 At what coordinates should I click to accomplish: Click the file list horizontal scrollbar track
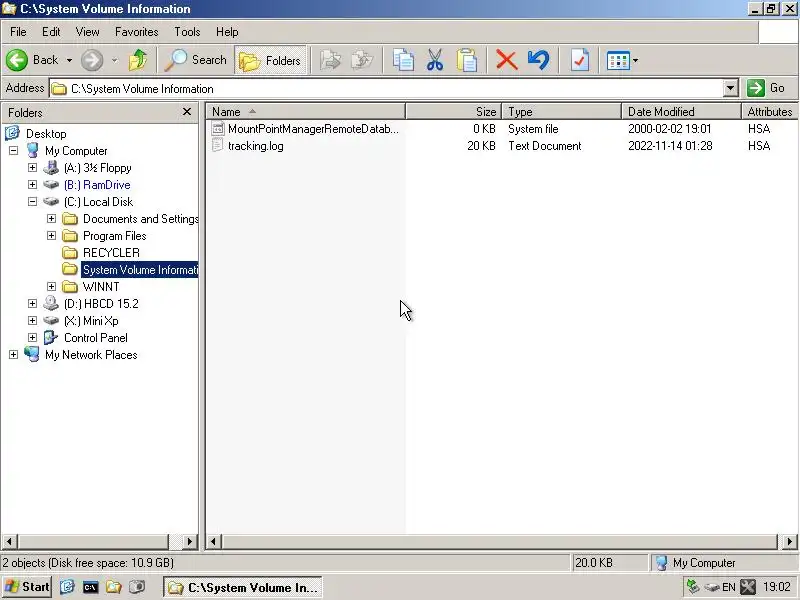click(499, 541)
